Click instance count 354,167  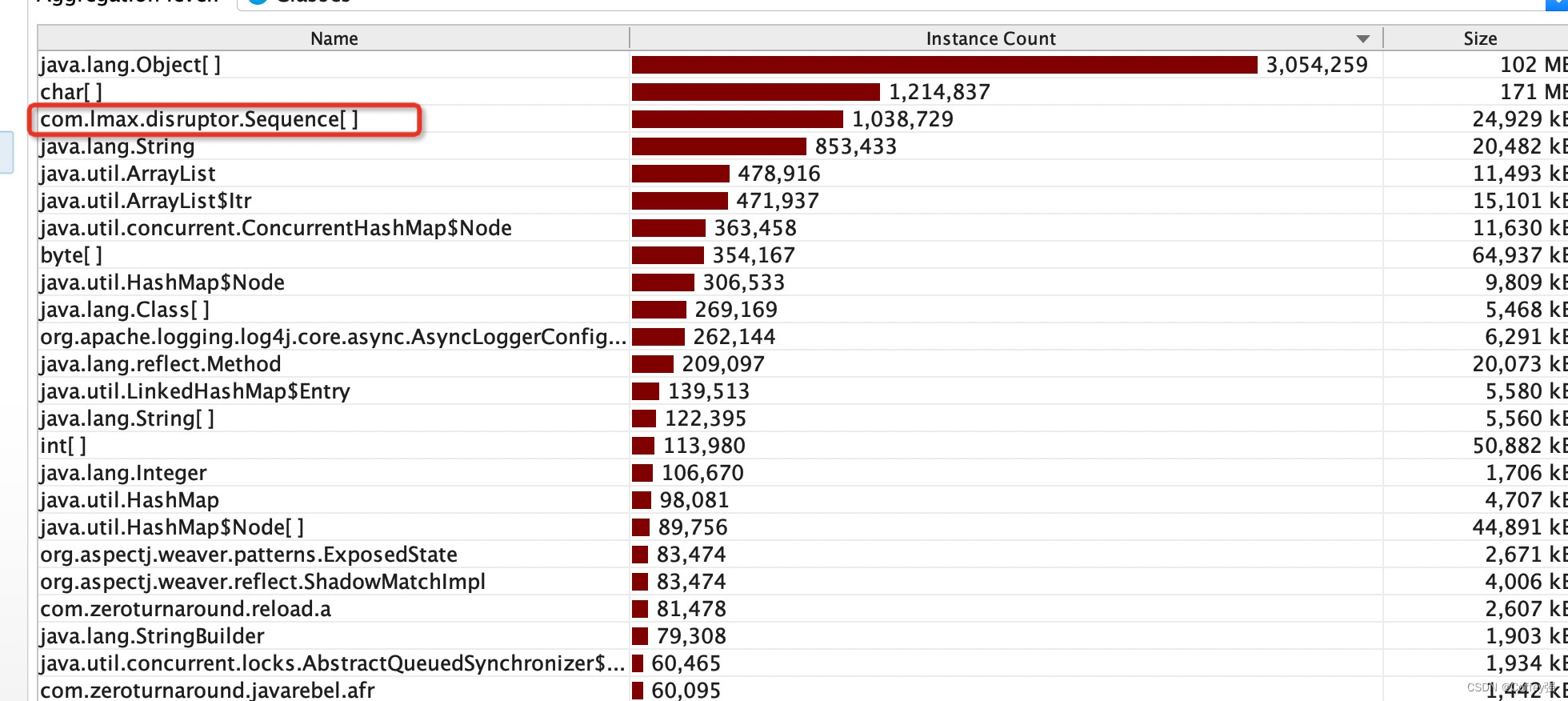tap(754, 255)
